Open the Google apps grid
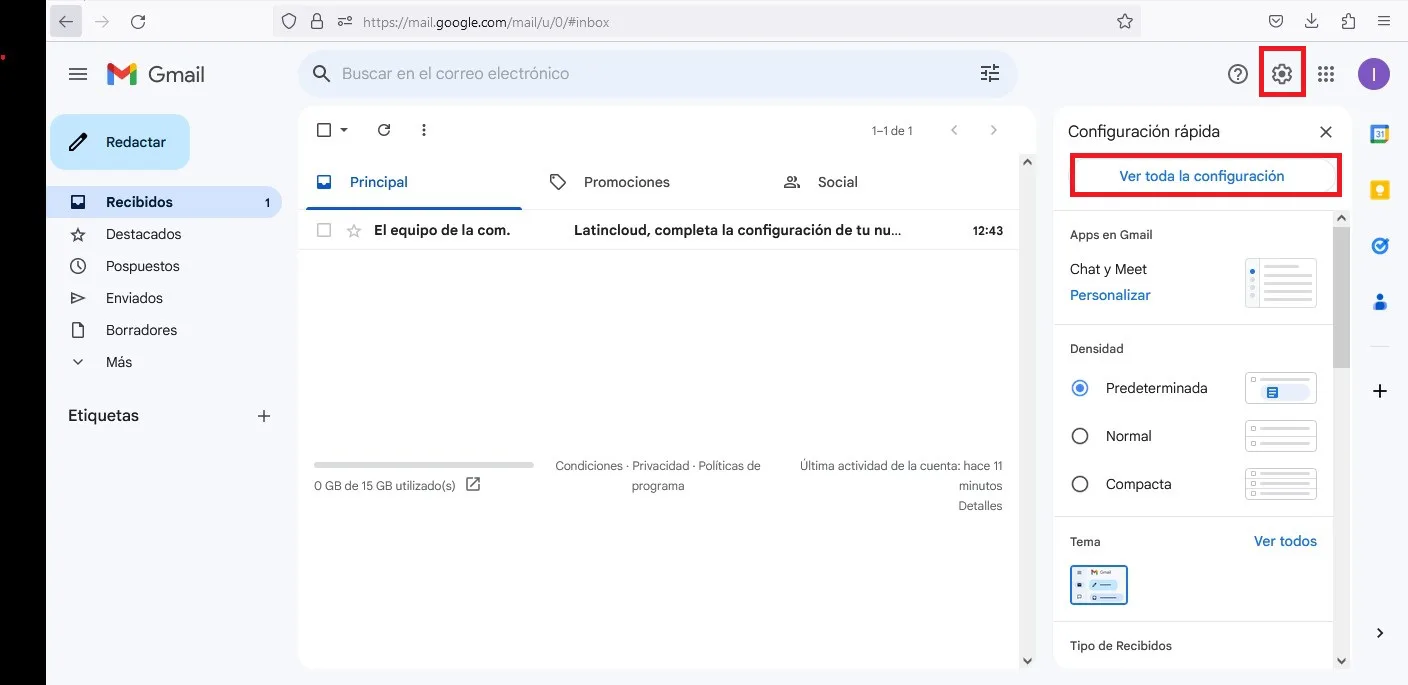 point(1326,74)
